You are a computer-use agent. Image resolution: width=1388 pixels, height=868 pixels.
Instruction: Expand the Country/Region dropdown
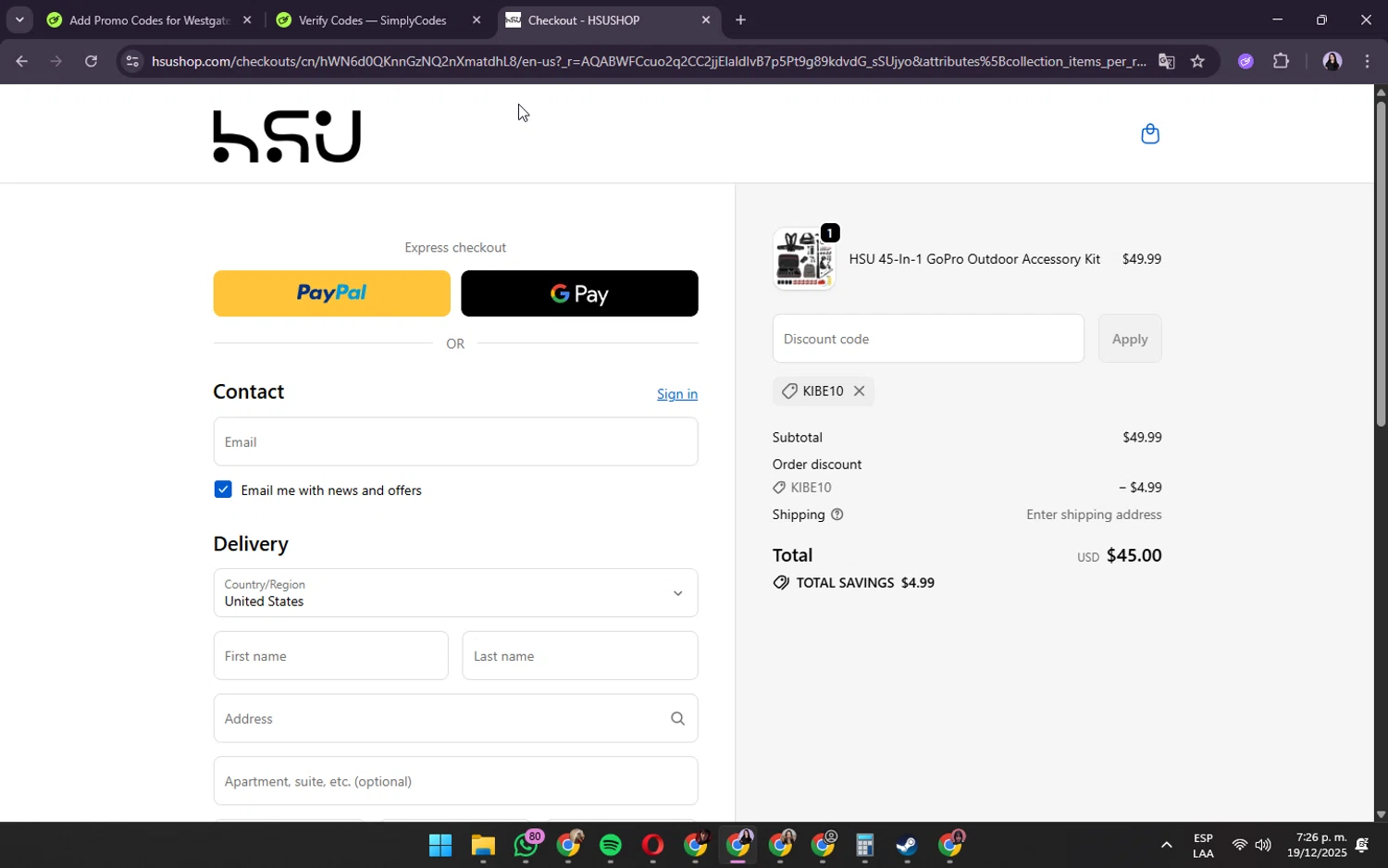click(x=455, y=593)
